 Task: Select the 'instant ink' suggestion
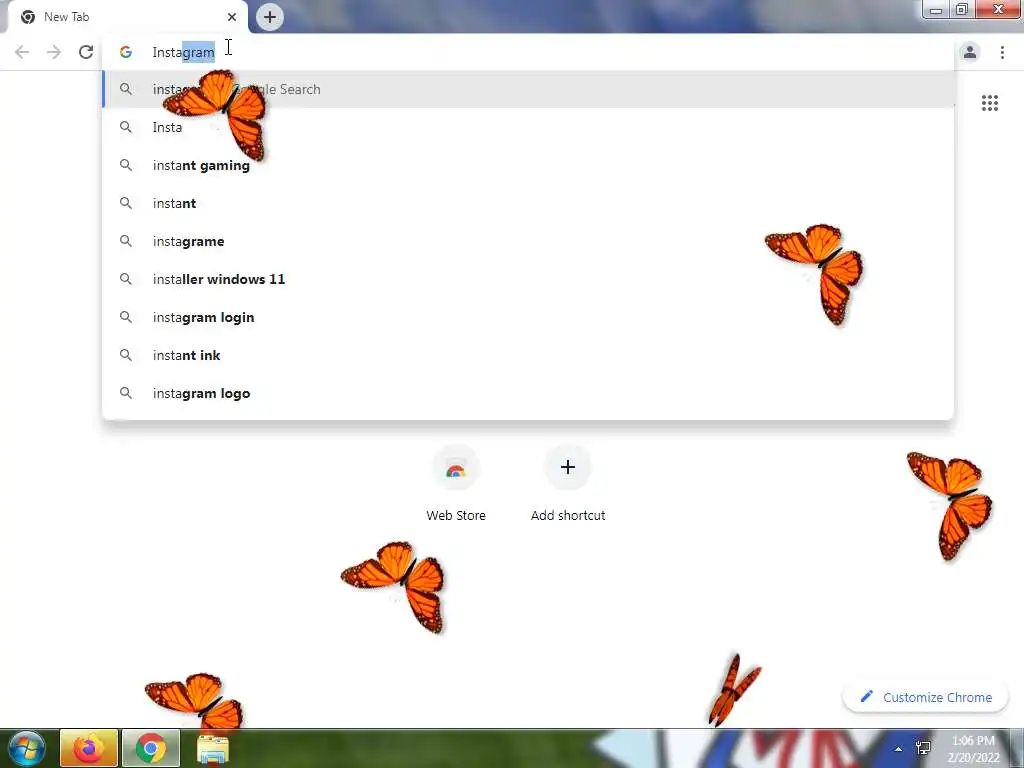528,355
